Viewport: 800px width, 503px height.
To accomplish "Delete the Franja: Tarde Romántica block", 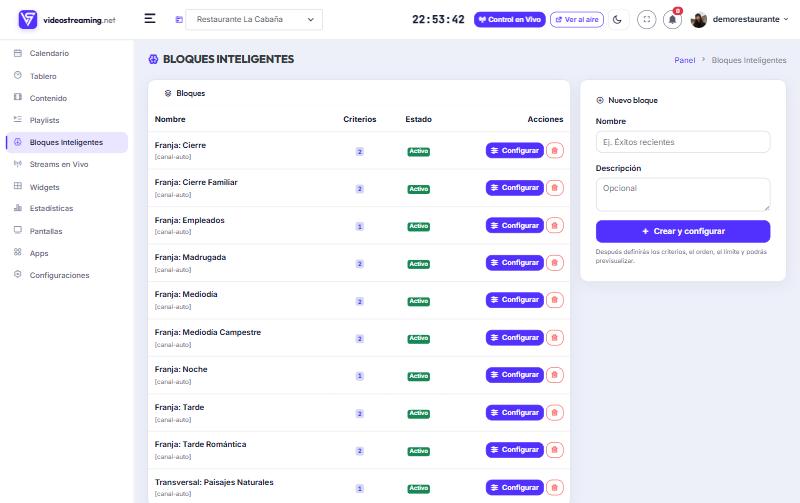I will [555, 450].
